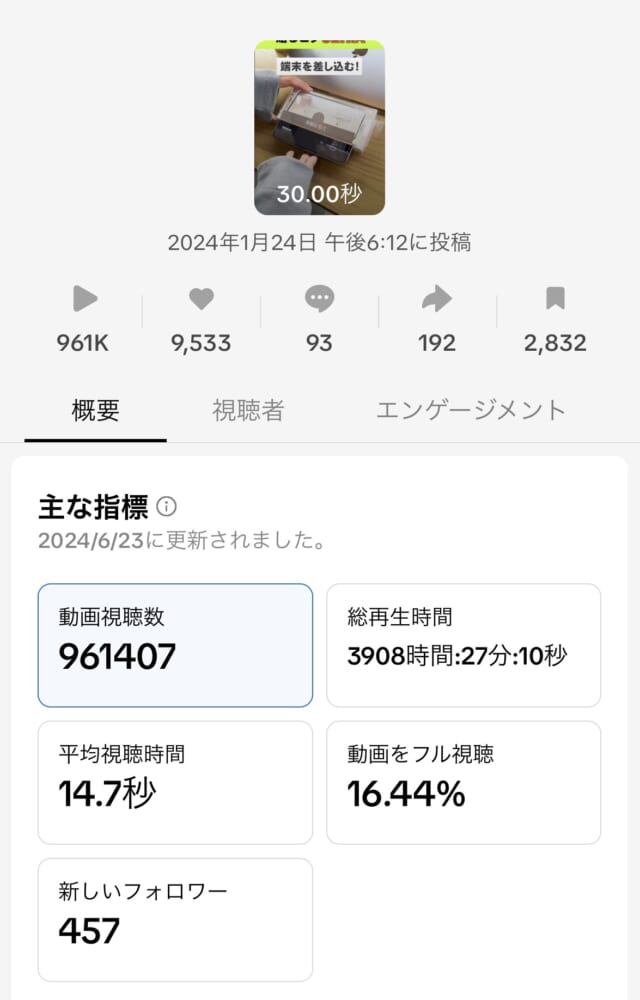Switch to the 概要 tab
This screenshot has width=640, height=1000.
click(x=96, y=409)
